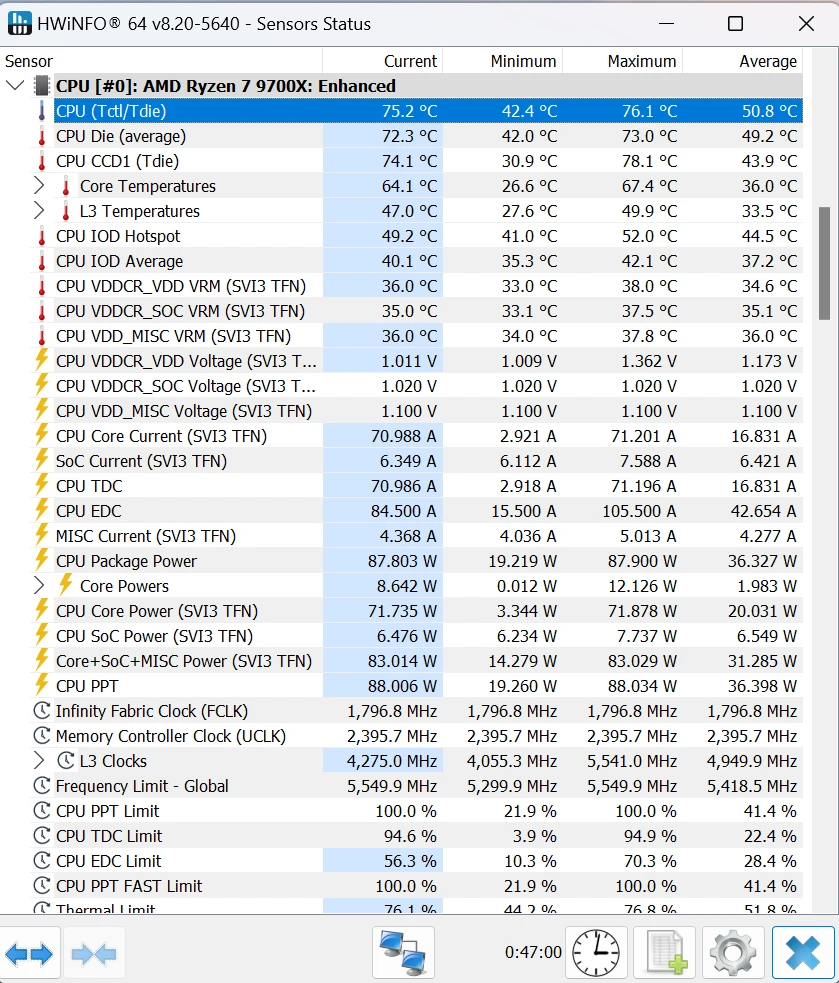The image size is (839, 983).
Task: Open the network remote monitoring computers icon
Action: tap(403, 953)
